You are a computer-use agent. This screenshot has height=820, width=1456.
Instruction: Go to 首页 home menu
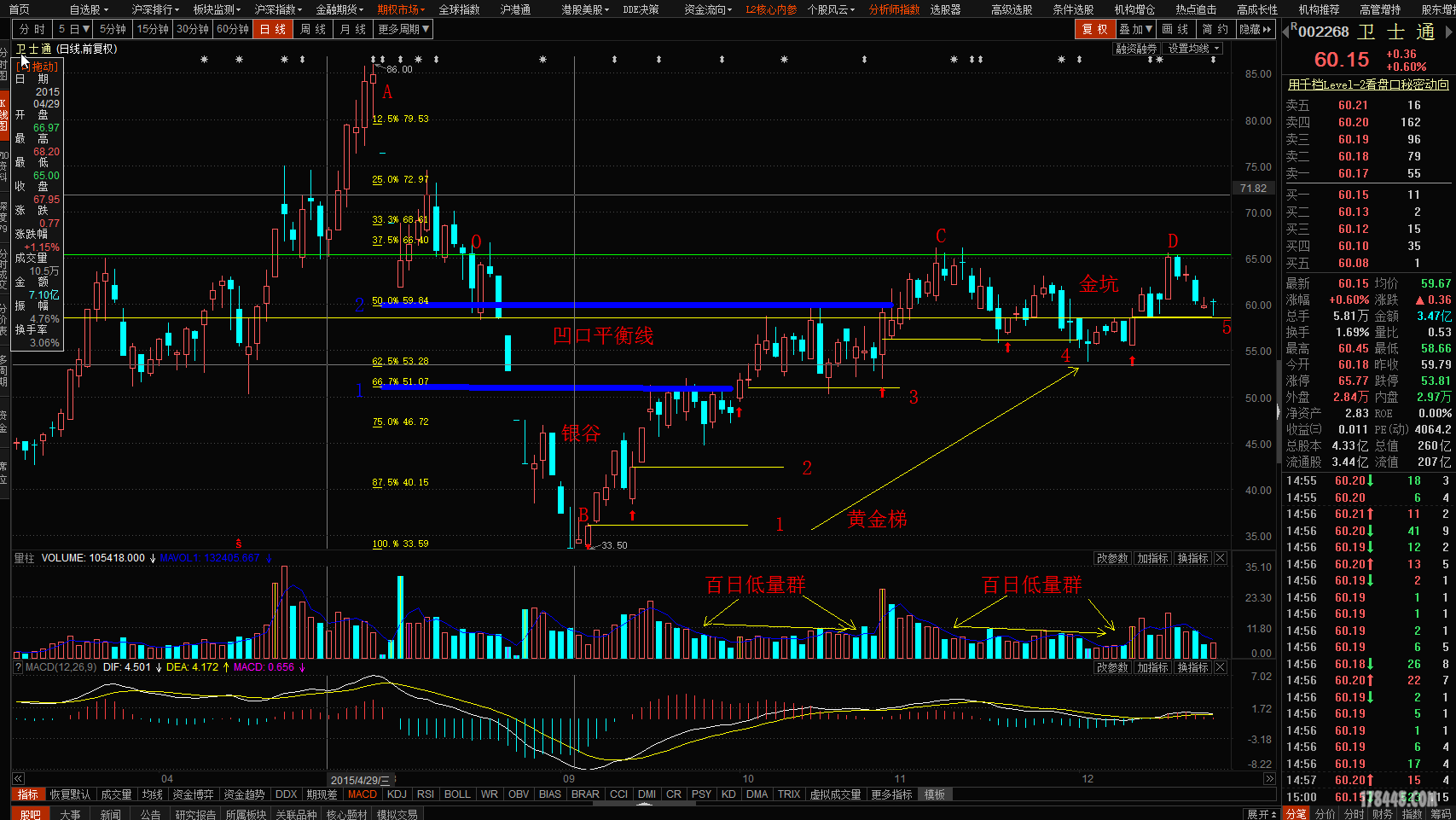coord(19,9)
